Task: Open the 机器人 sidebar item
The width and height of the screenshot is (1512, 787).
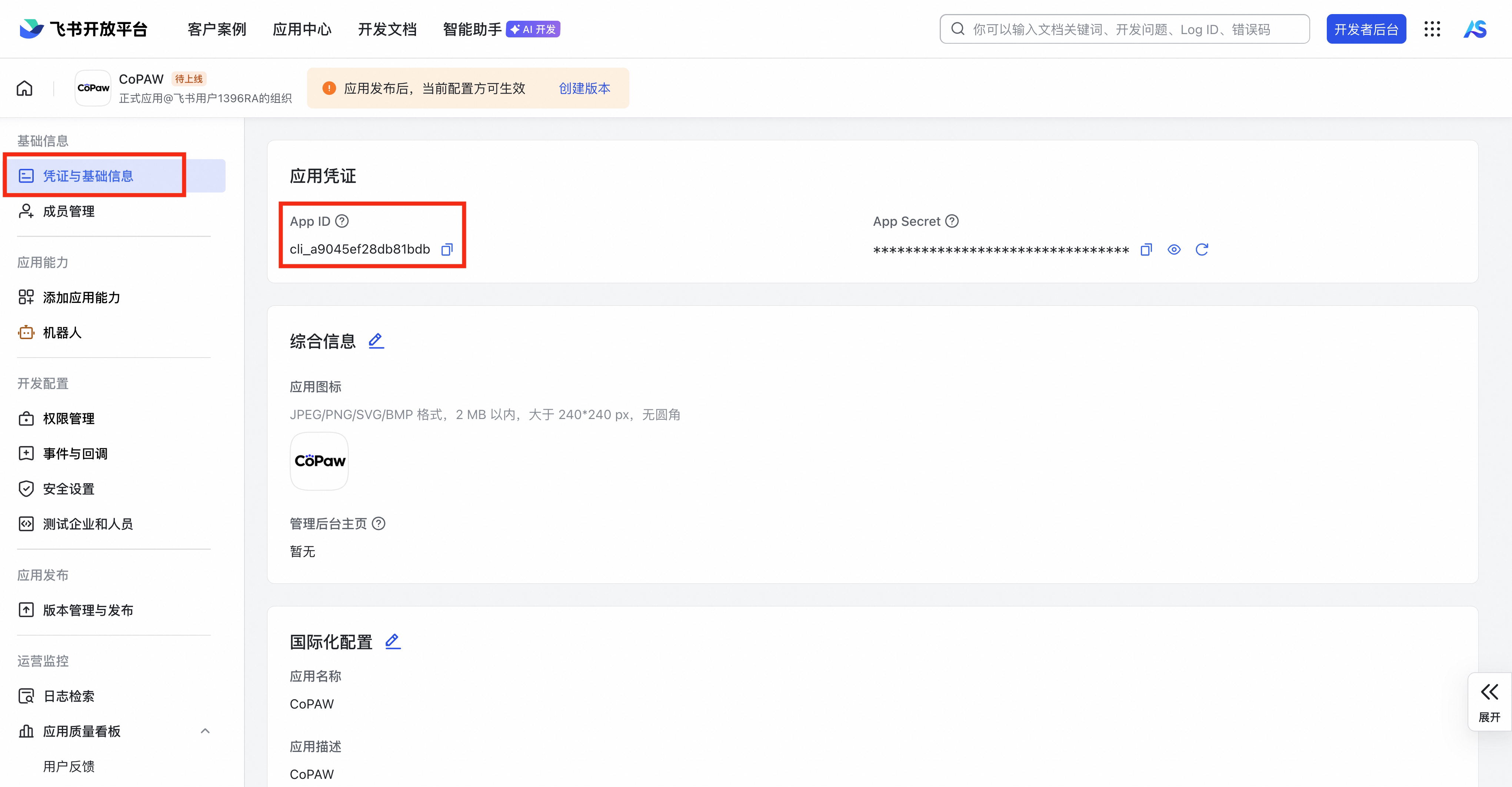Action: 62,332
